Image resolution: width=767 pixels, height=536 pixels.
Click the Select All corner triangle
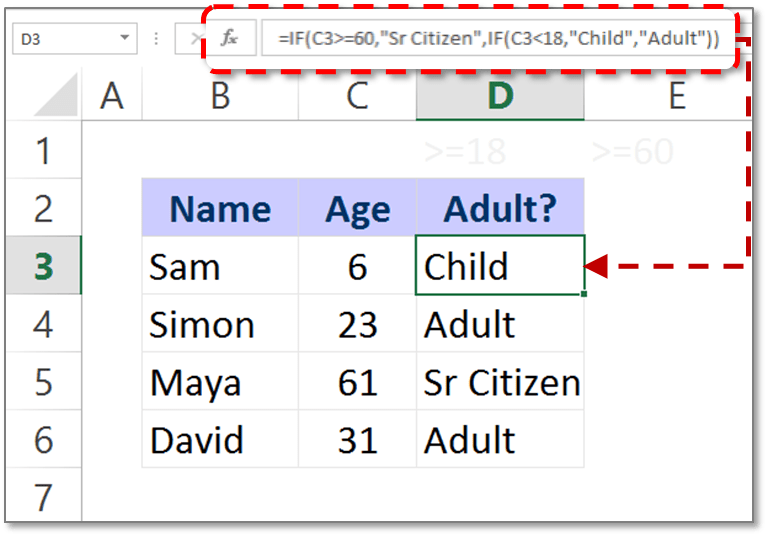(57, 94)
